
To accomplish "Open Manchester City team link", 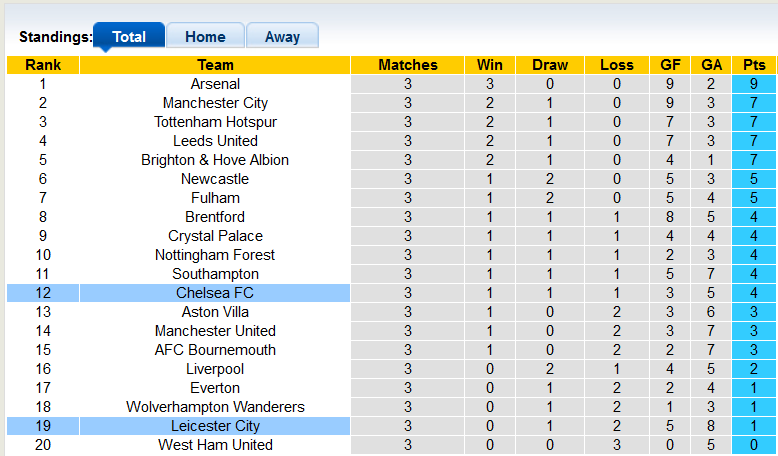I will click(x=215, y=103).
